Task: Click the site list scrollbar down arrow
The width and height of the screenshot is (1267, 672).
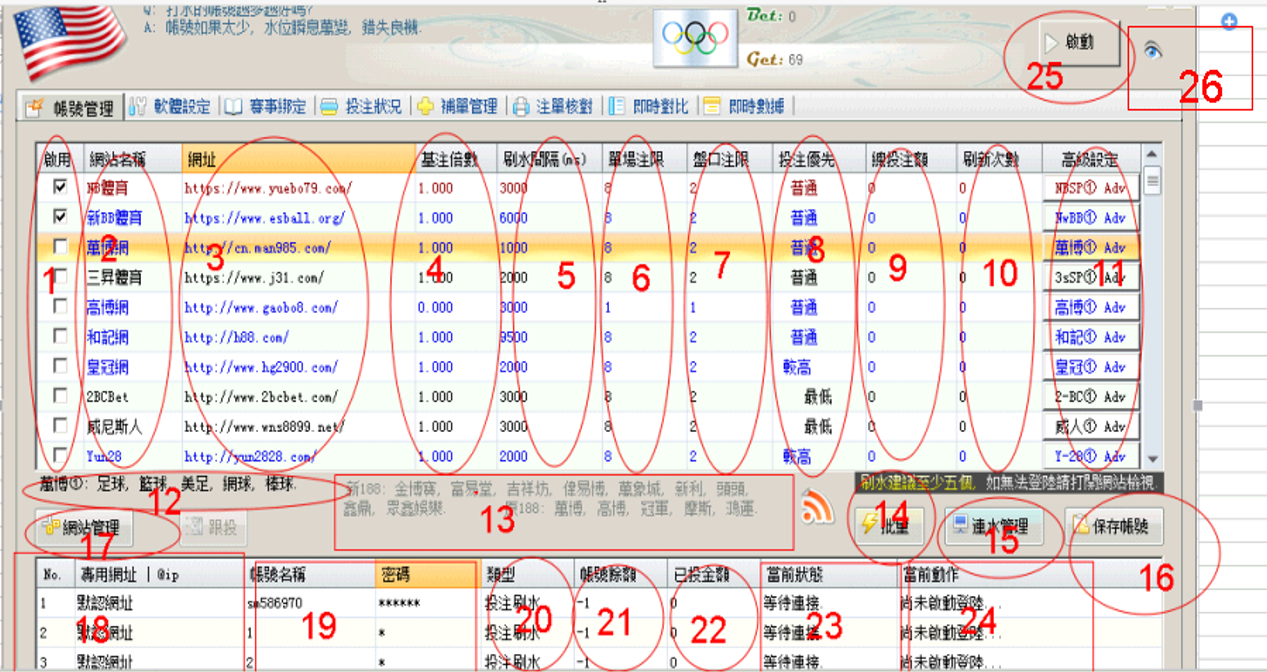Action: 1152,458
